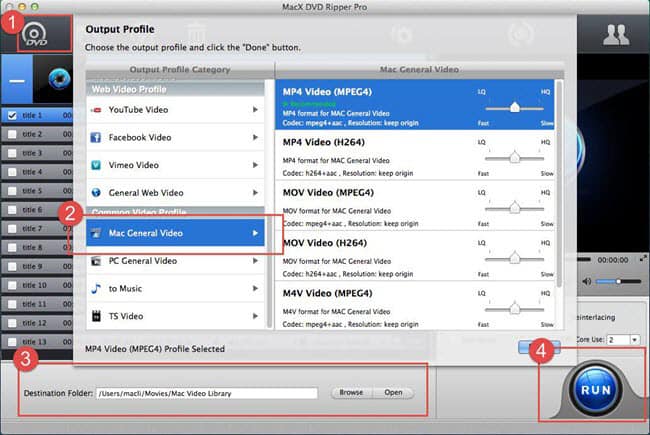Viewport: 650px width, 435px height.
Task: Expand the Mac General Video arrow
Action: tap(255, 233)
